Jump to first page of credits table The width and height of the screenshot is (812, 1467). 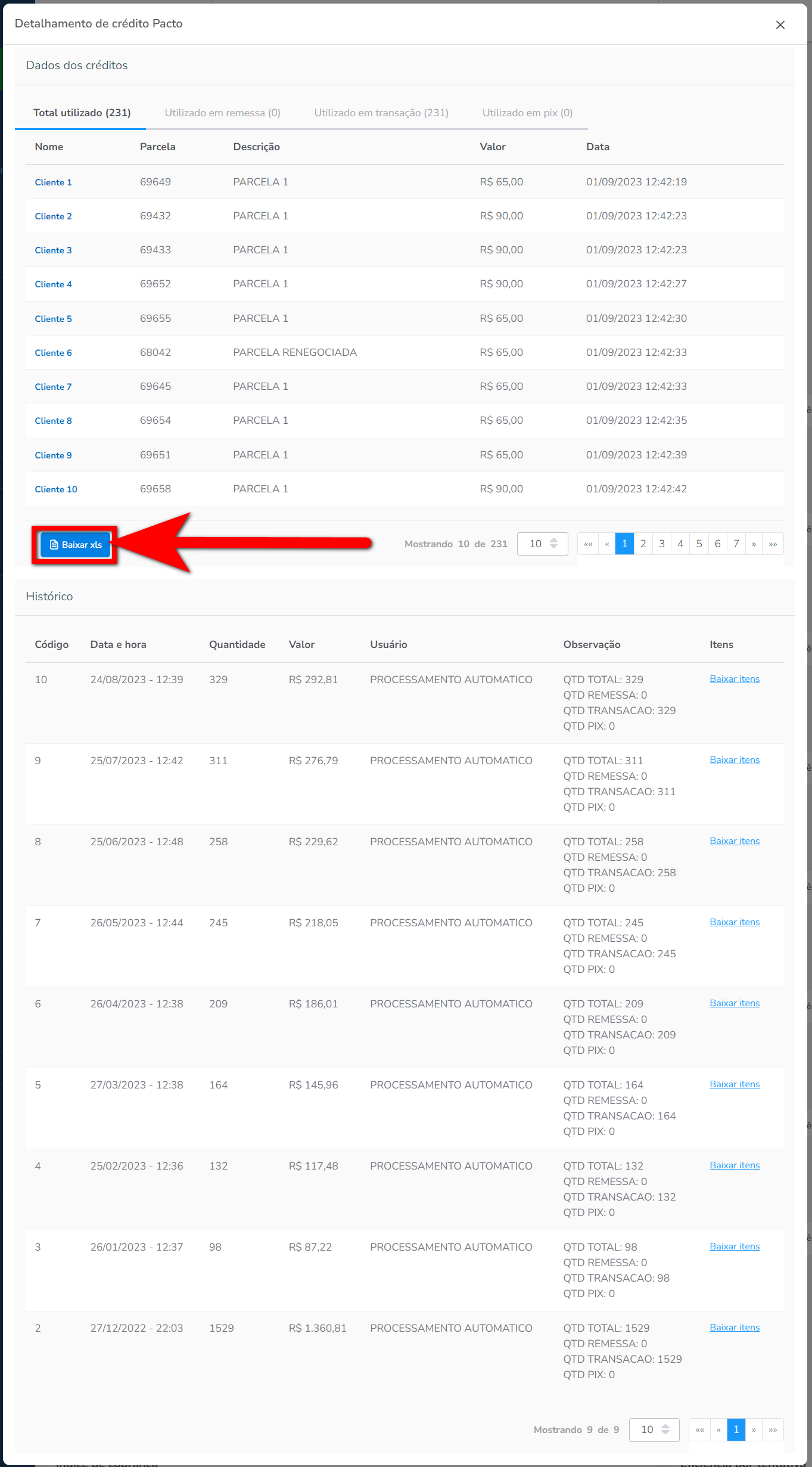[588, 544]
